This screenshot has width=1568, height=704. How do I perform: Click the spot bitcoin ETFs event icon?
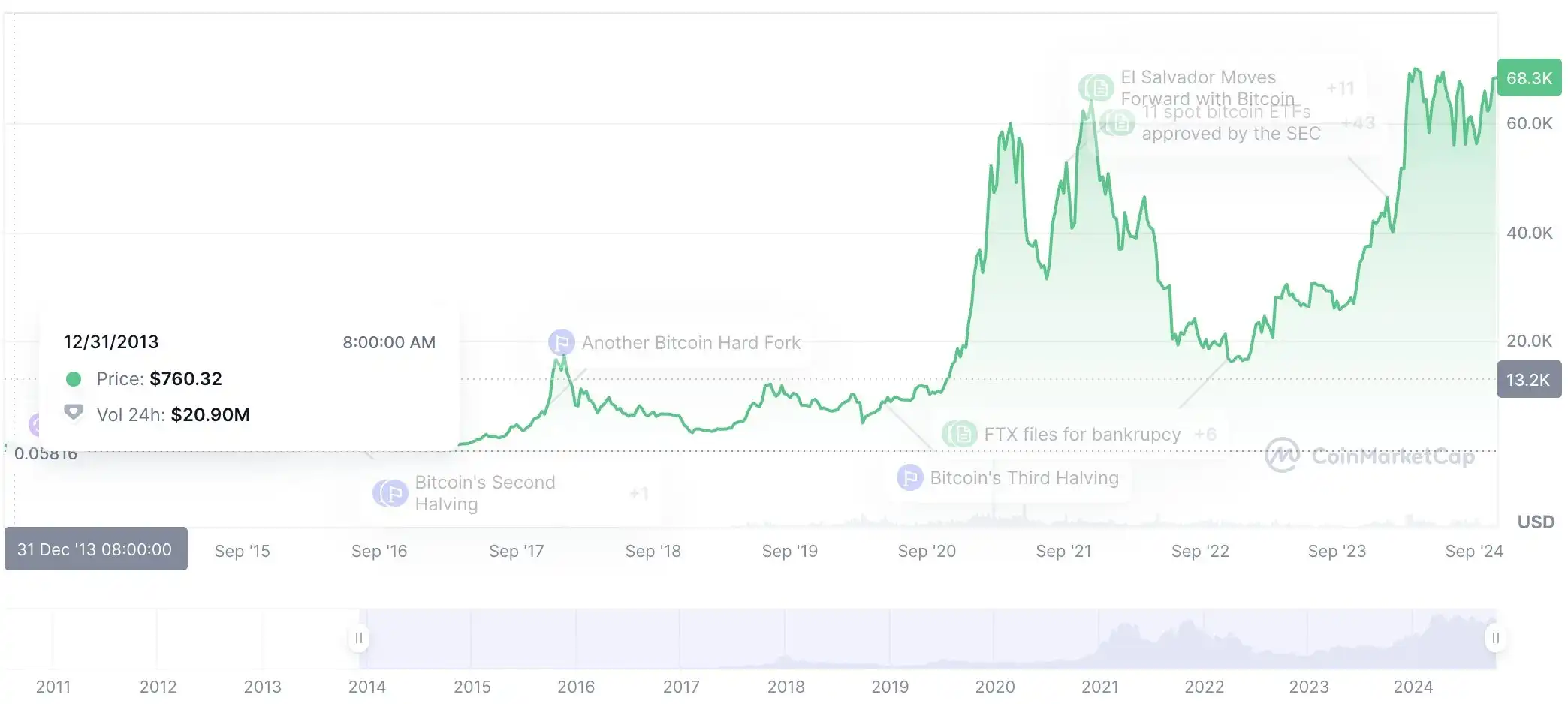(1119, 122)
